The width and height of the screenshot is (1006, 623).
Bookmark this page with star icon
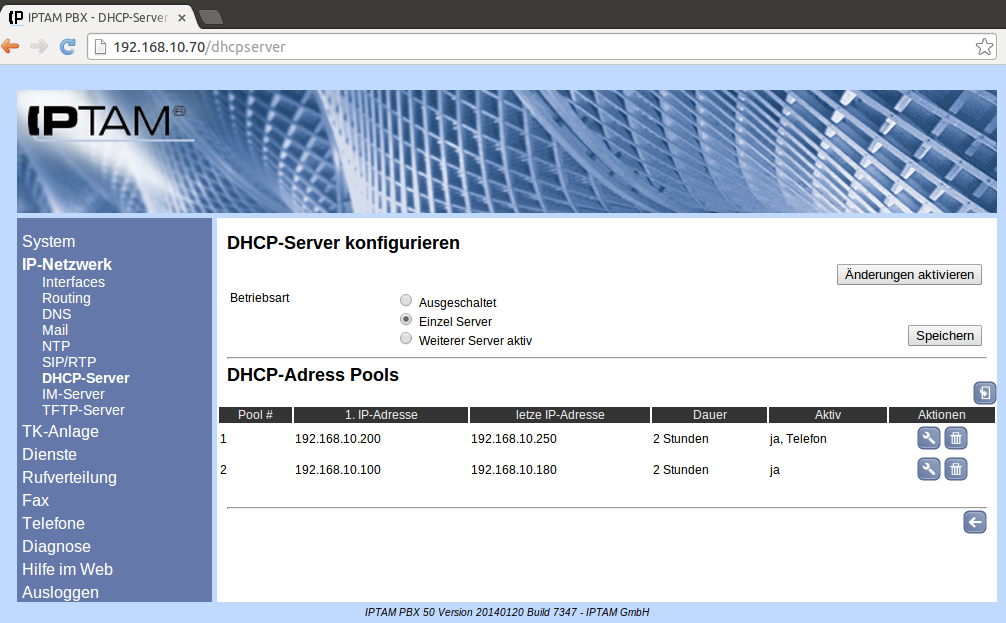(984, 46)
